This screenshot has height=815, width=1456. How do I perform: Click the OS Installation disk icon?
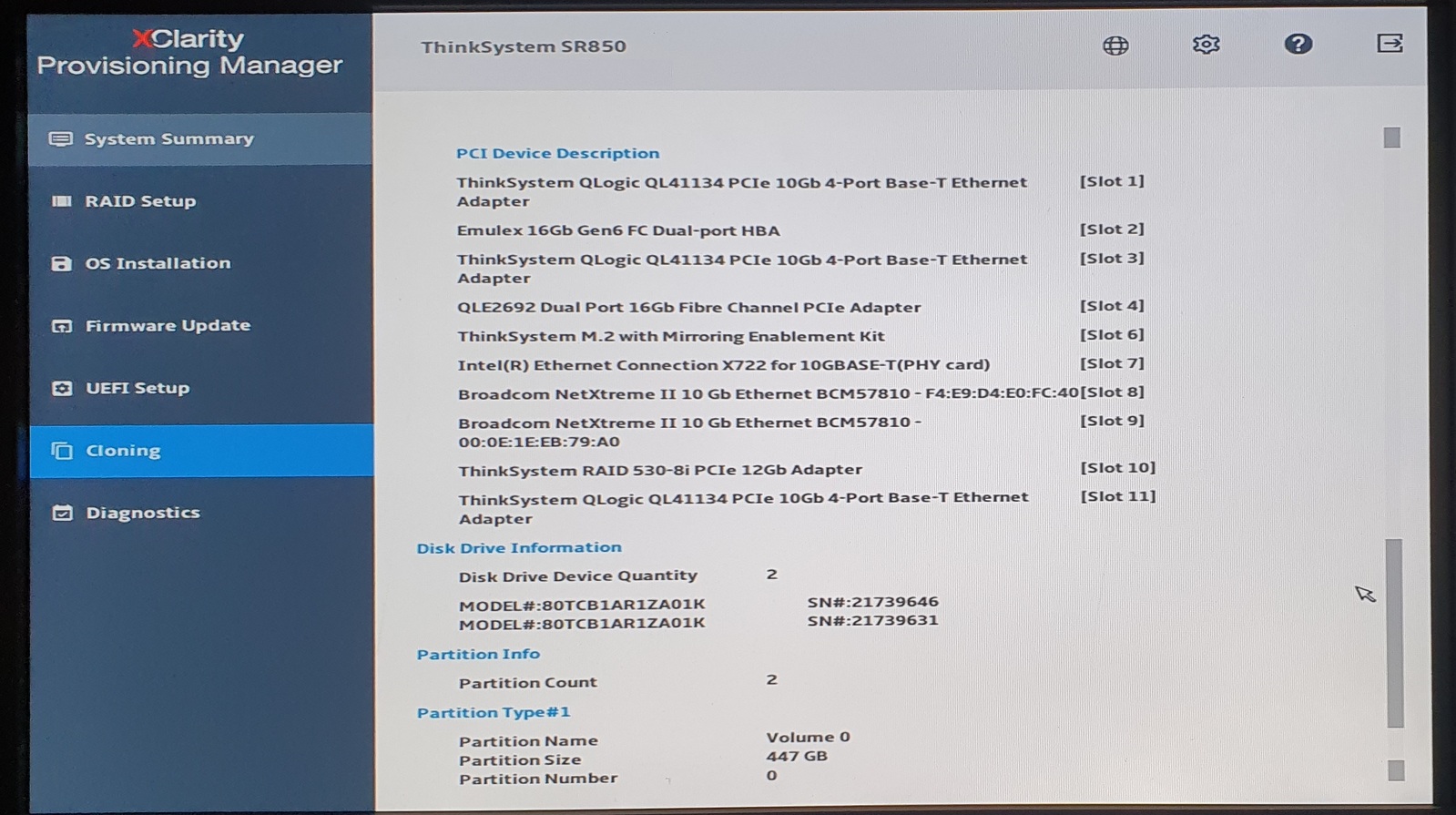pos(61,263)
